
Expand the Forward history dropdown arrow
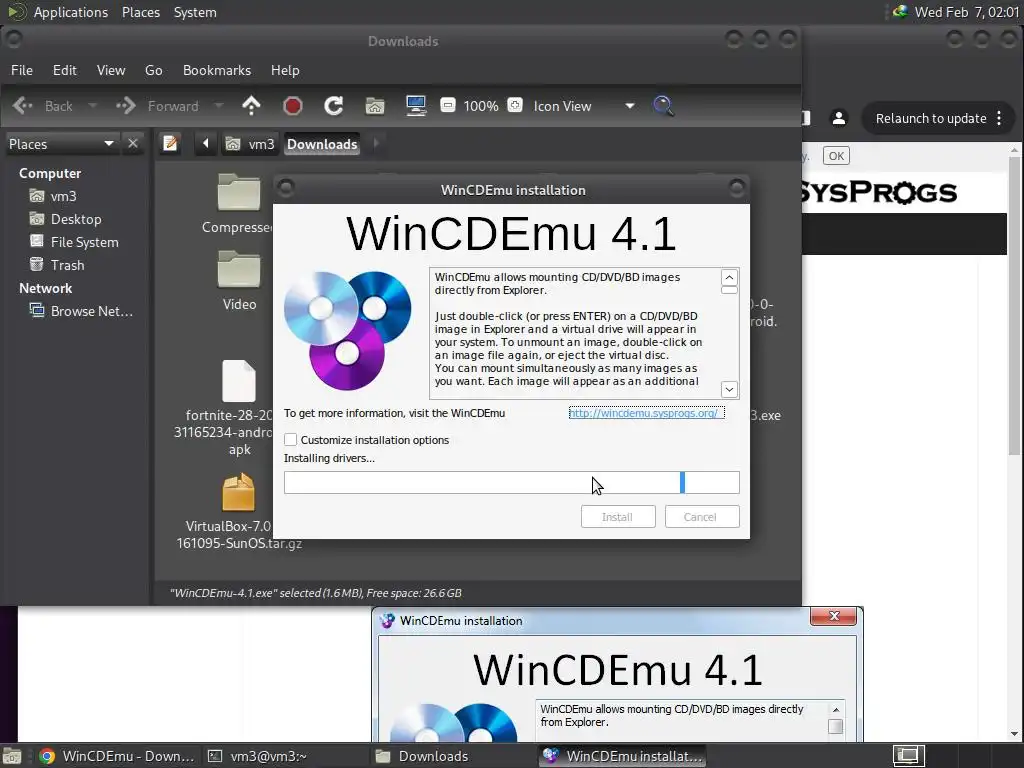(219, 106)
